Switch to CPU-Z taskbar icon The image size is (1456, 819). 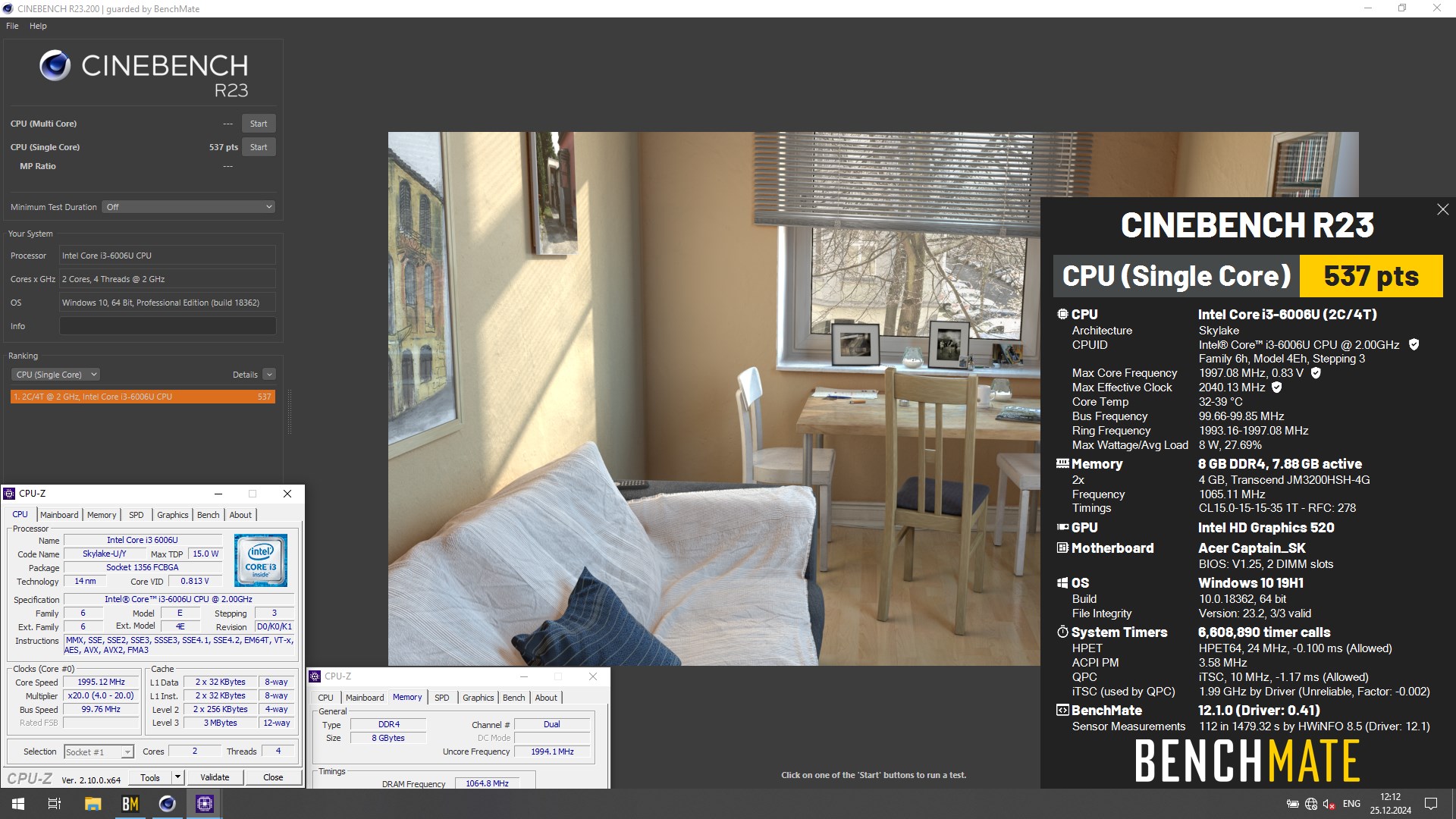click(204, 804)
